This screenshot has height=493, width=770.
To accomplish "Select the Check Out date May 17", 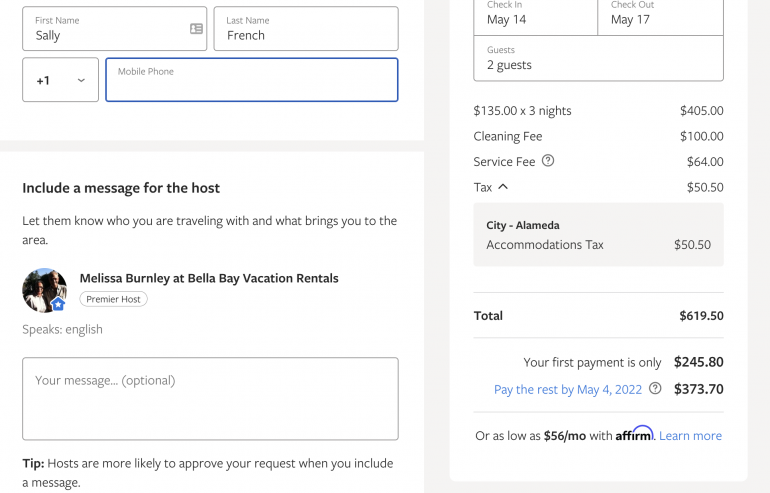I will (660, 17).
